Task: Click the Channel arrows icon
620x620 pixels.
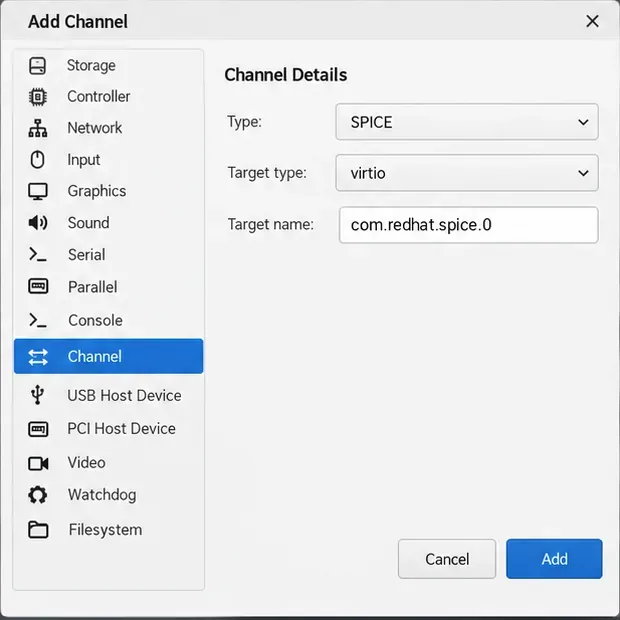Action: (x=38, y=357)
